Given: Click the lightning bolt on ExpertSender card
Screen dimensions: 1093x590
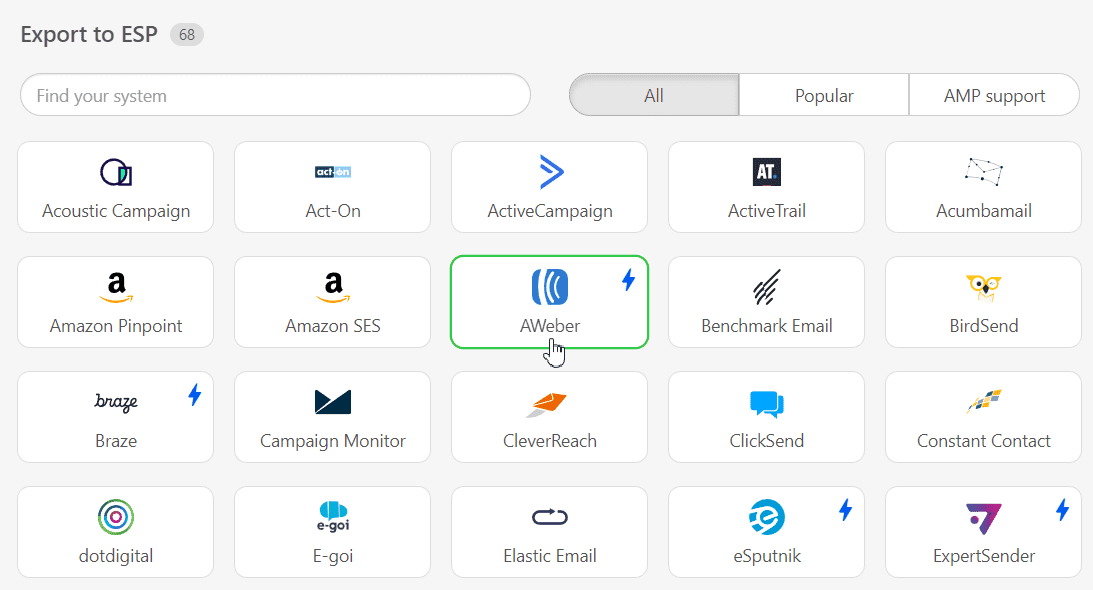Looking at the screenshot, I should [1062, 510].
